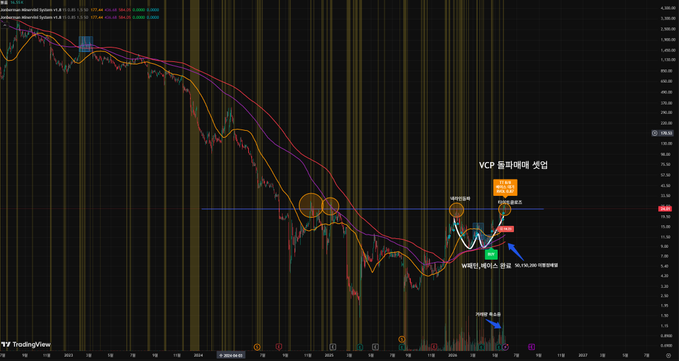Image resolution: width=679 pixels, height=361 pixels.
Task: Click the small red stop price tag on chart
Action: coord(507,228)
